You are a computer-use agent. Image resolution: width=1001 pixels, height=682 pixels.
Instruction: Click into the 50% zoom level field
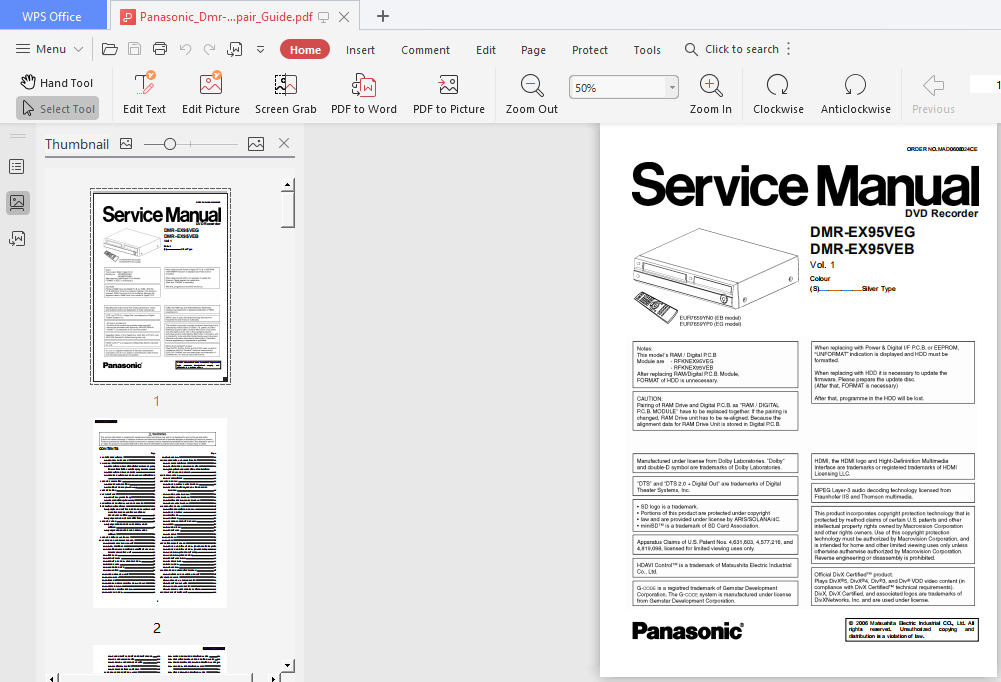(617, 87)
